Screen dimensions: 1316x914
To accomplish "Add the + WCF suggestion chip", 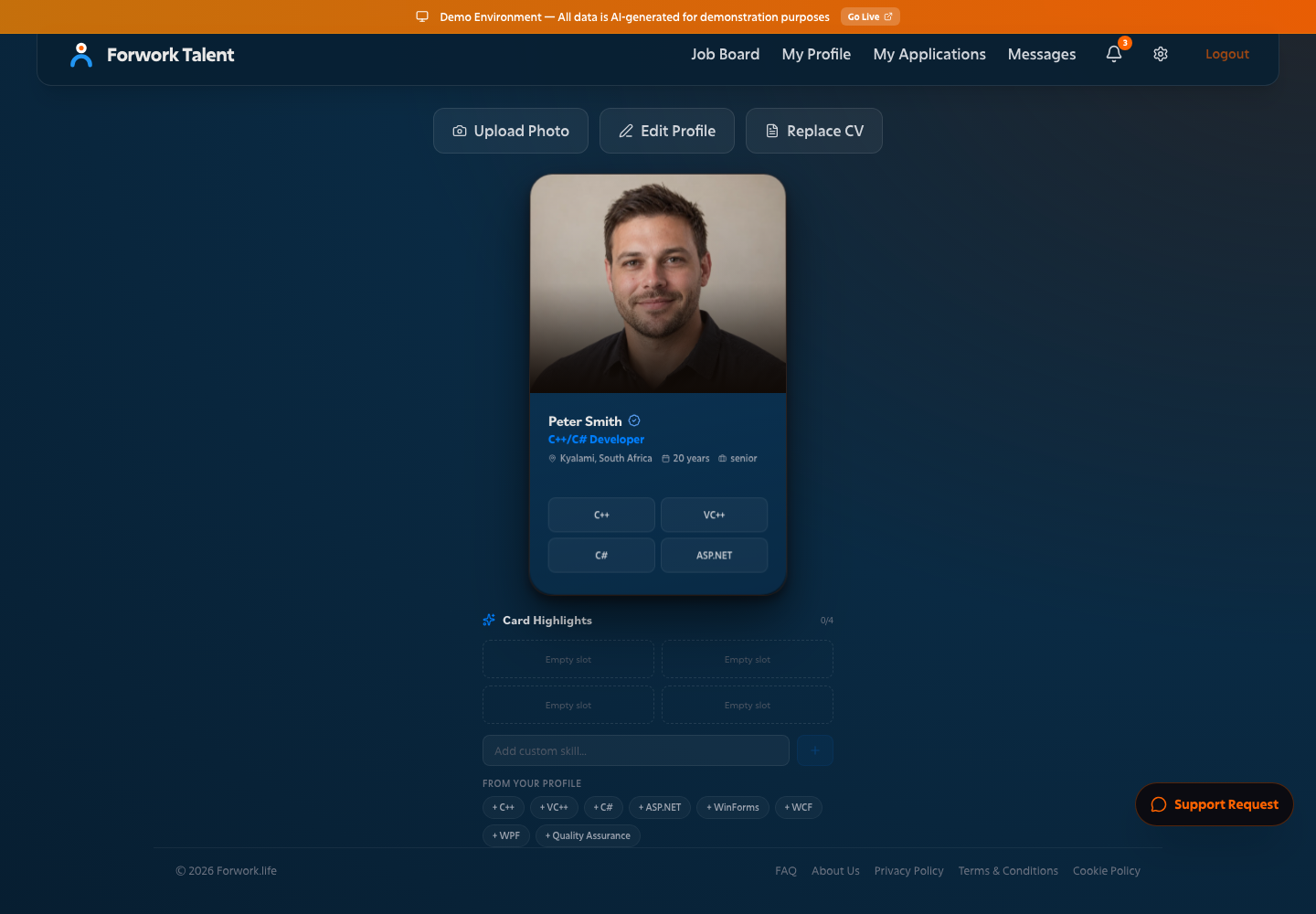I will (x=799, y=807).
